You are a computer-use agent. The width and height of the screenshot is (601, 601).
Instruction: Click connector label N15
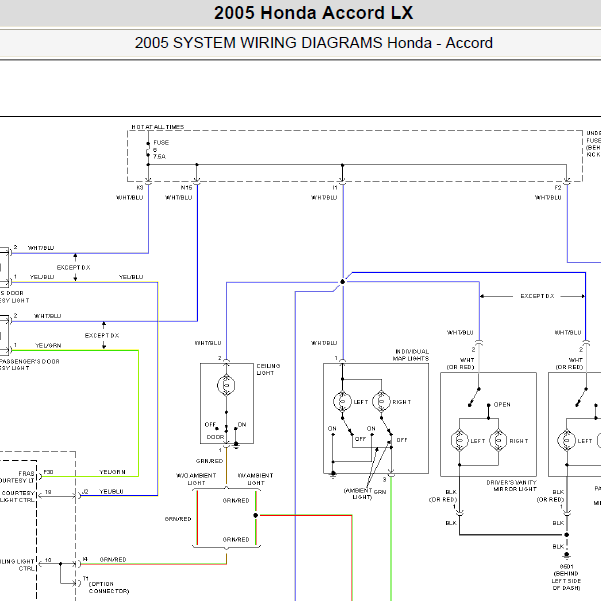click(186, 187)
